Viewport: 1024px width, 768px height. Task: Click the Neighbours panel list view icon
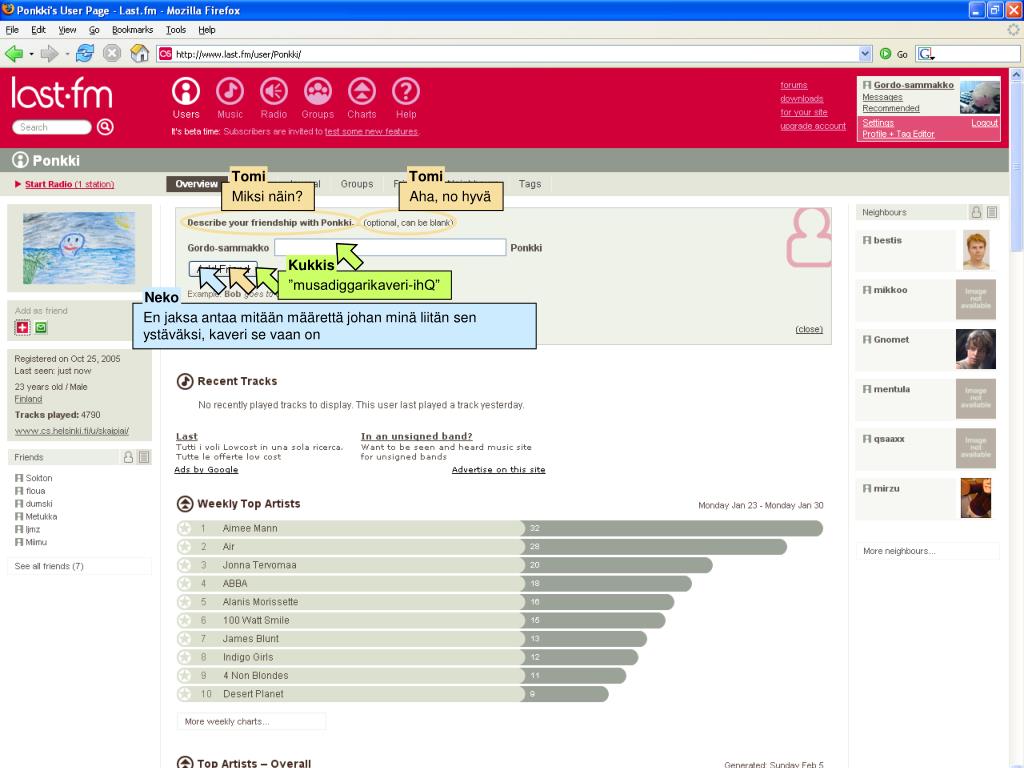[x=992, y=212]
